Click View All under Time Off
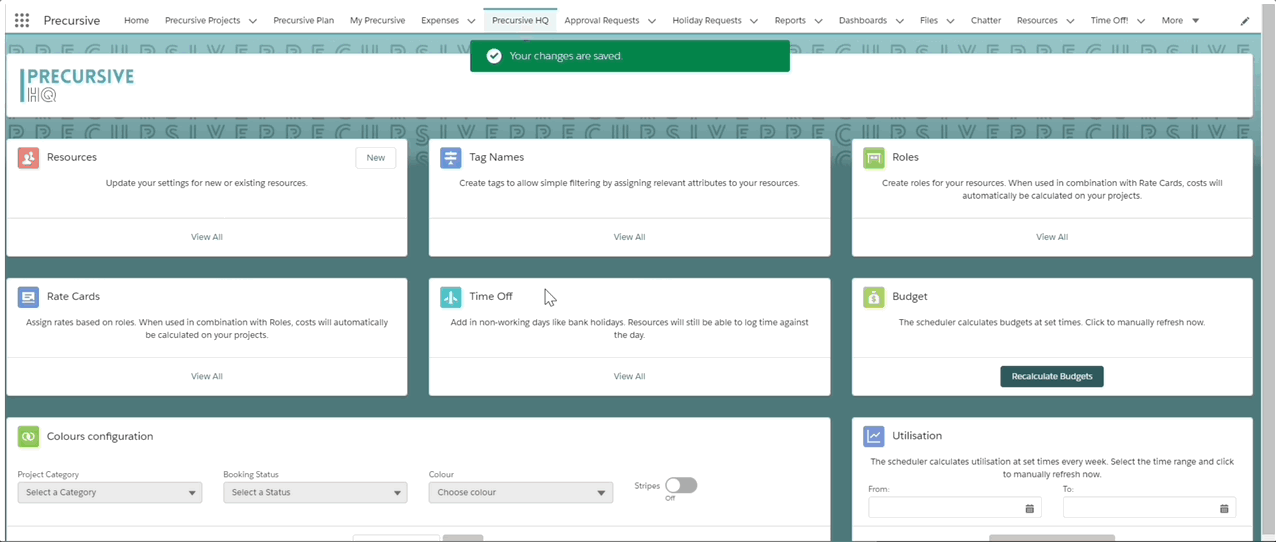Screen dimensions: 1276x542 point(629,376)
